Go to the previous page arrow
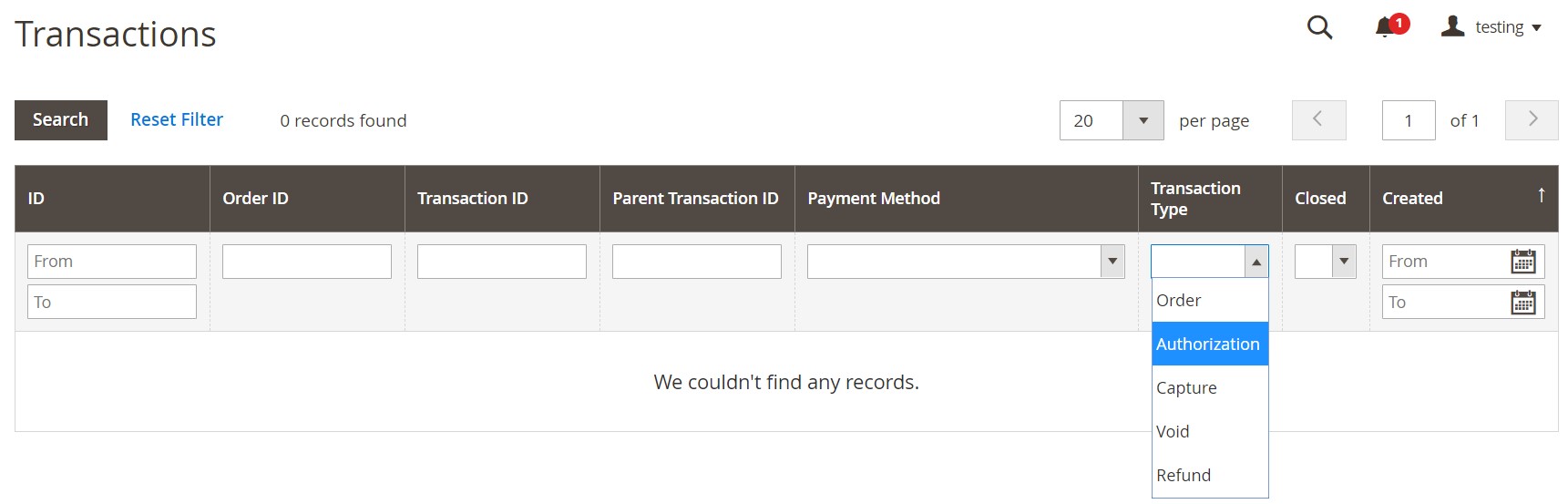Image resolution: width=1568 pixels, height=504 pixels. pyautogui.click(x=1317, y=119)
